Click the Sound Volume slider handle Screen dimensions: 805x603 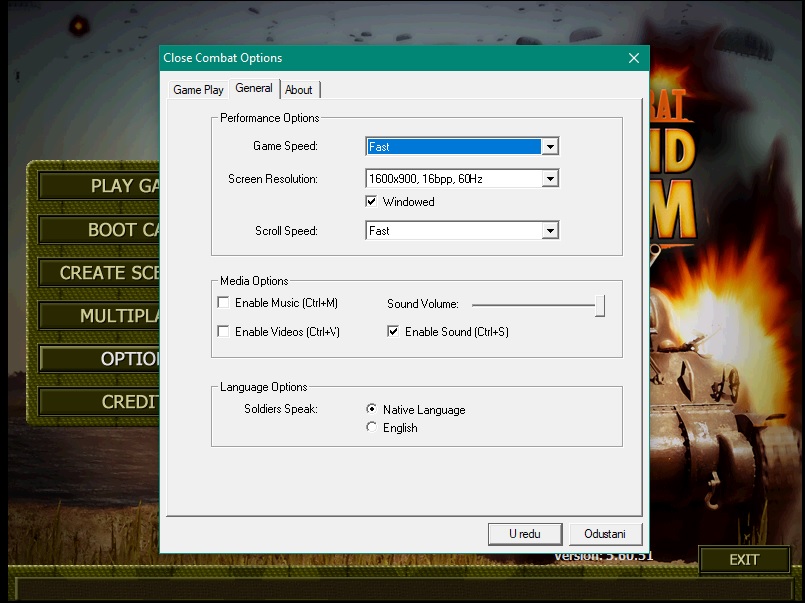[600, 305]
